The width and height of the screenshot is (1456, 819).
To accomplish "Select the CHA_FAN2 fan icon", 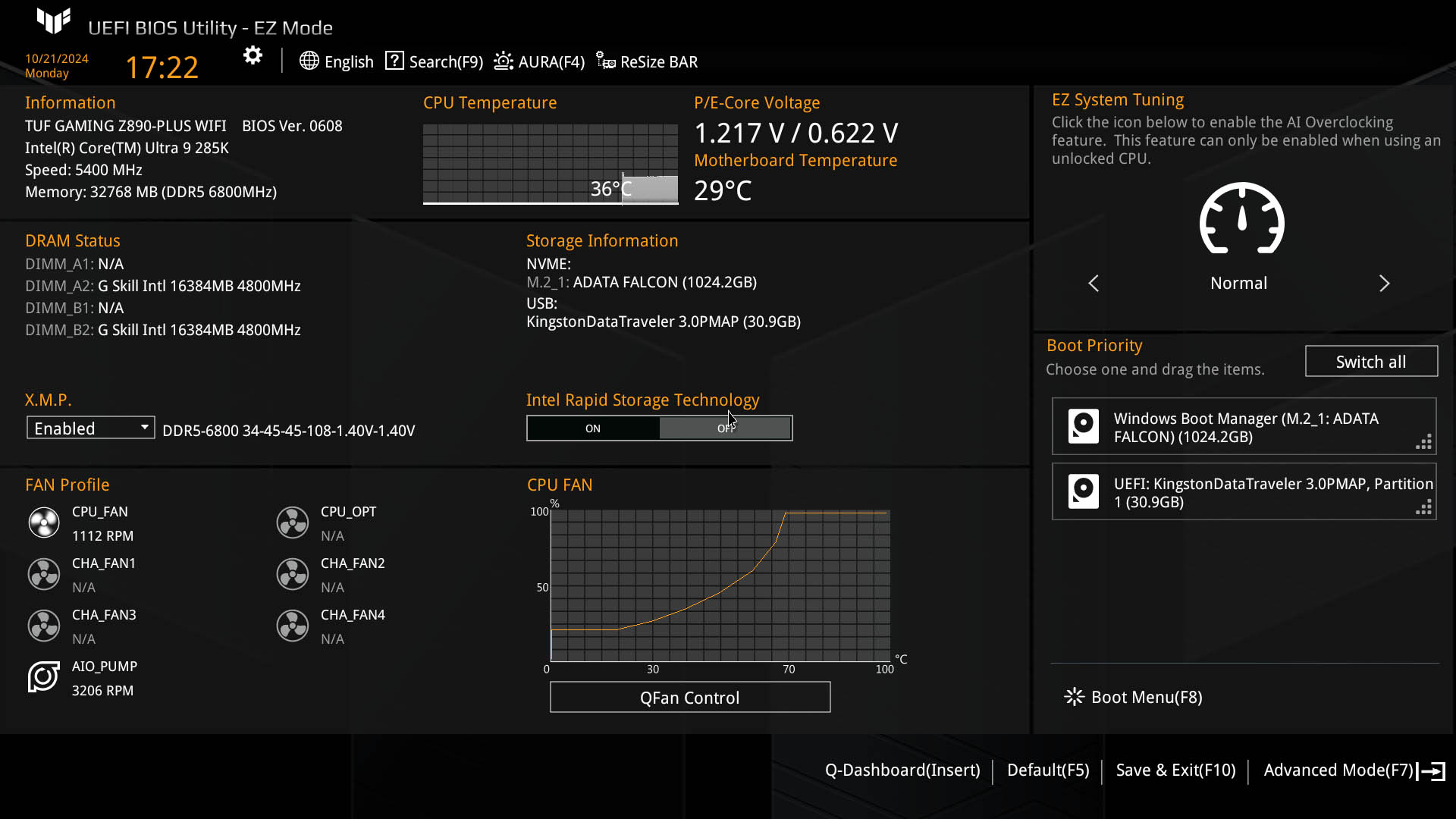I will tap(293, 574).
